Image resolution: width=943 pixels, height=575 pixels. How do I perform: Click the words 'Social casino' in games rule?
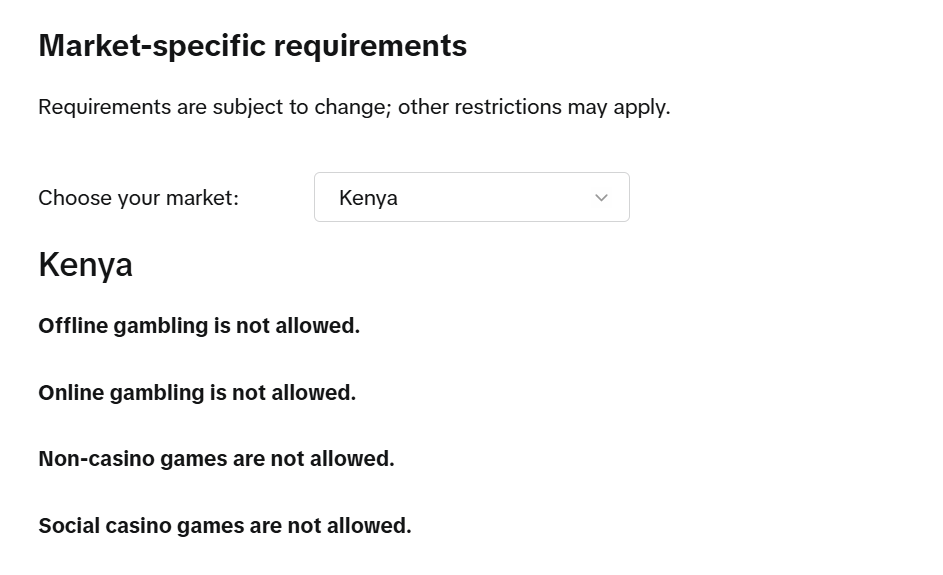tap(105, 526)
